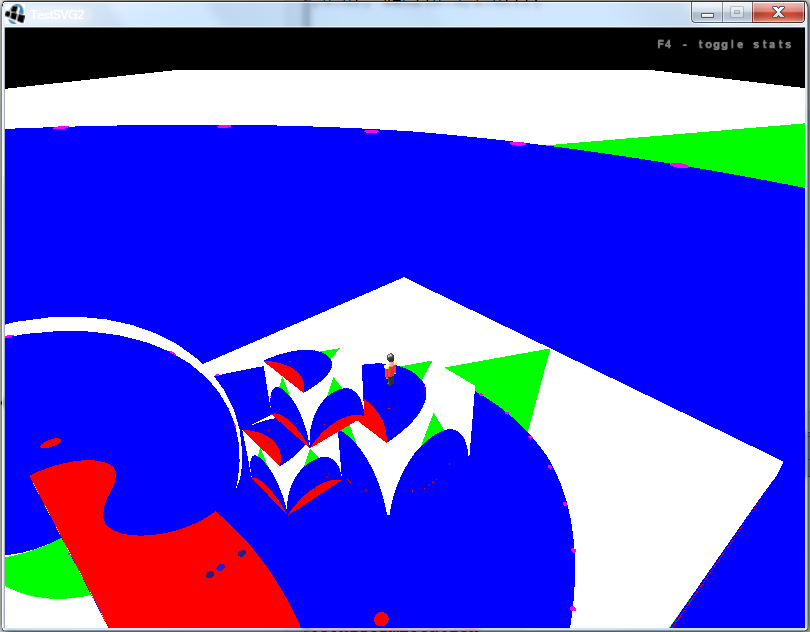Click the TestSVG2 window title text
Image resolution: width=810 pixels, height=632 pixels.
tap(57, 14)
